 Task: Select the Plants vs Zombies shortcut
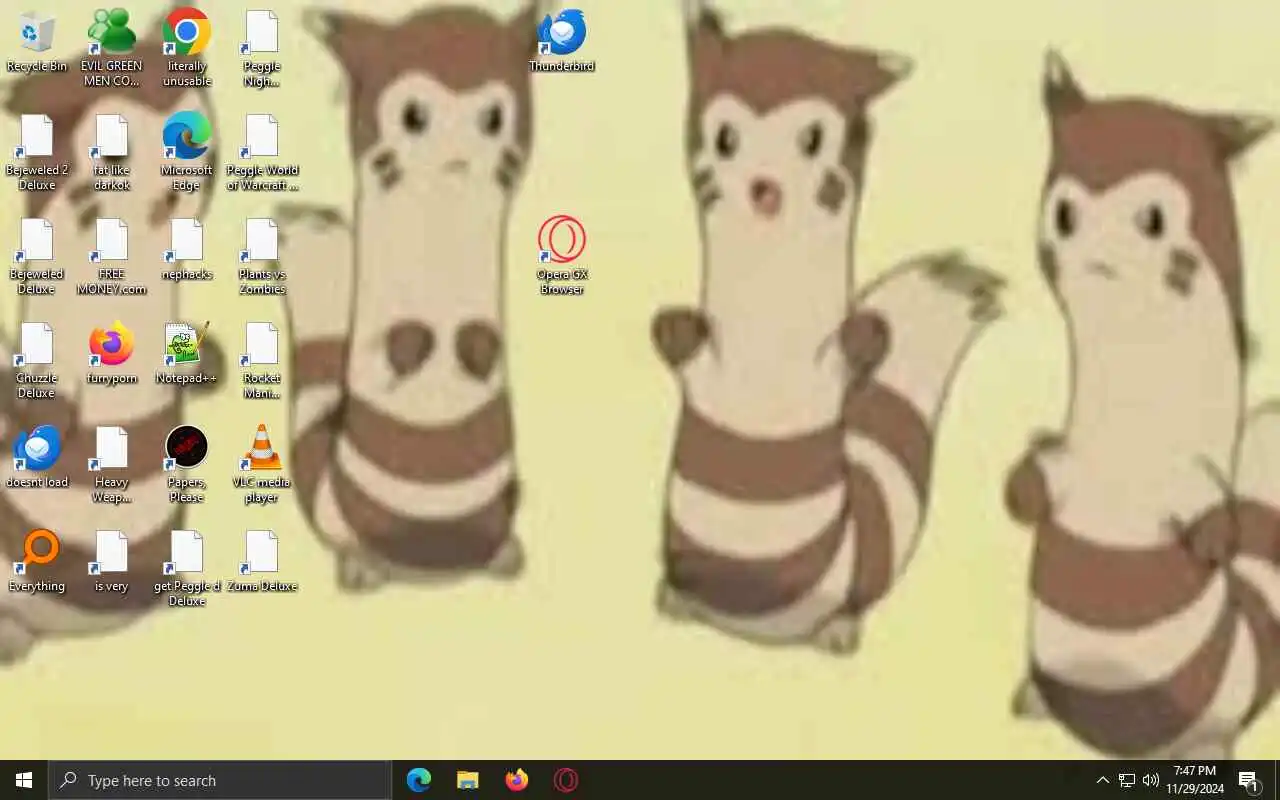[x=262, y=256]
